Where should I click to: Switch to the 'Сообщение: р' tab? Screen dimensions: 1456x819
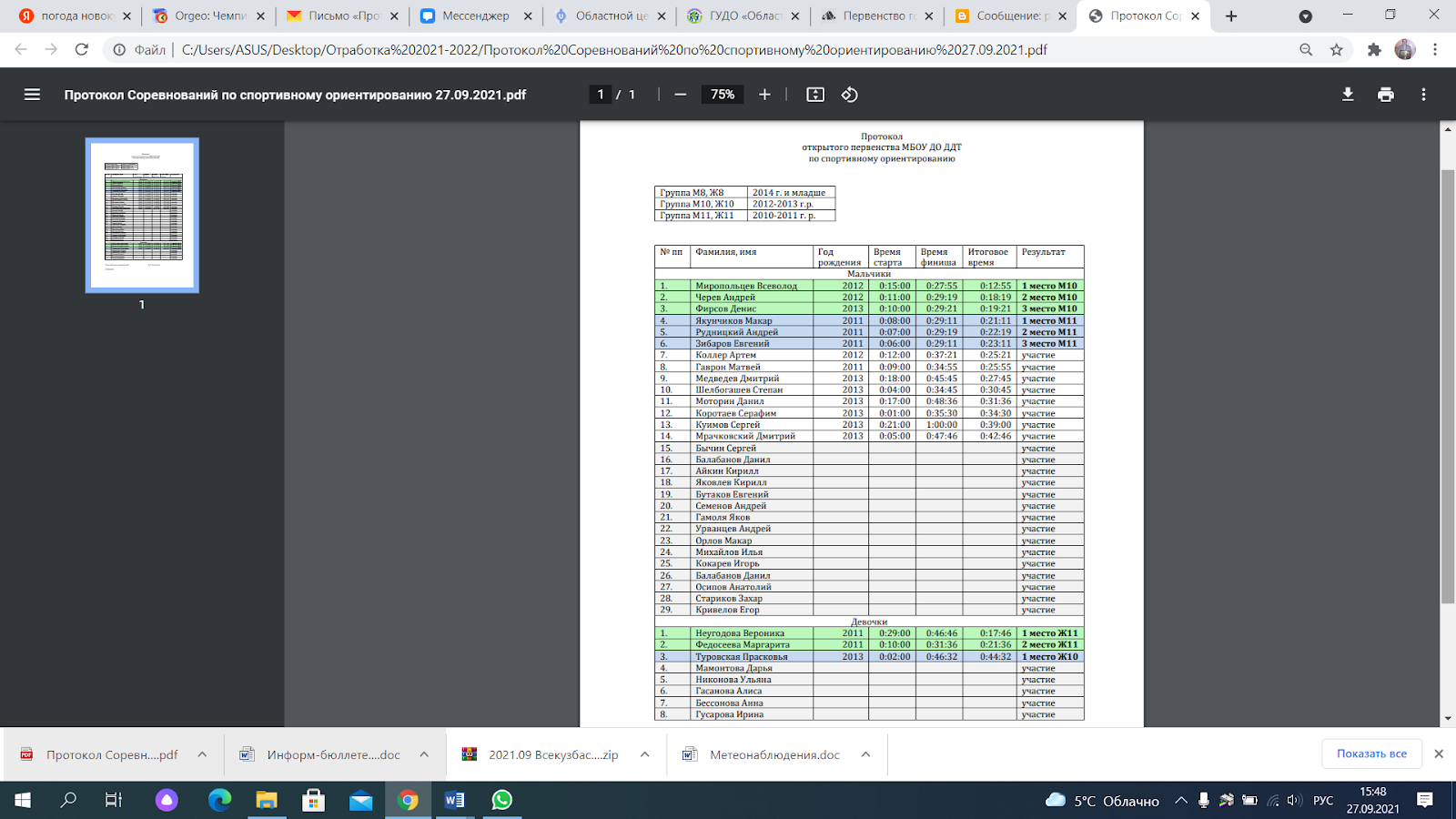point(1008,16)
